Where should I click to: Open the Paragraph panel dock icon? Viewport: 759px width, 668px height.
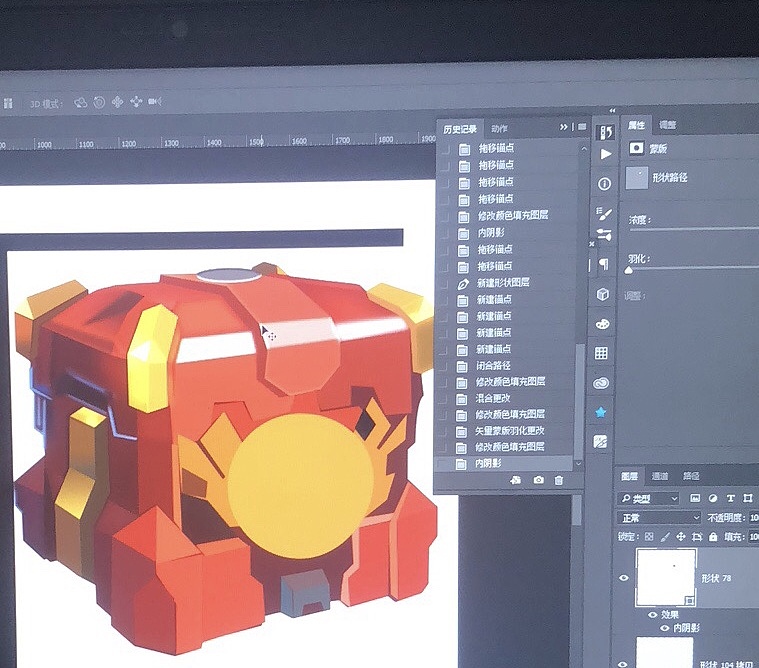(x=604, y=264)
